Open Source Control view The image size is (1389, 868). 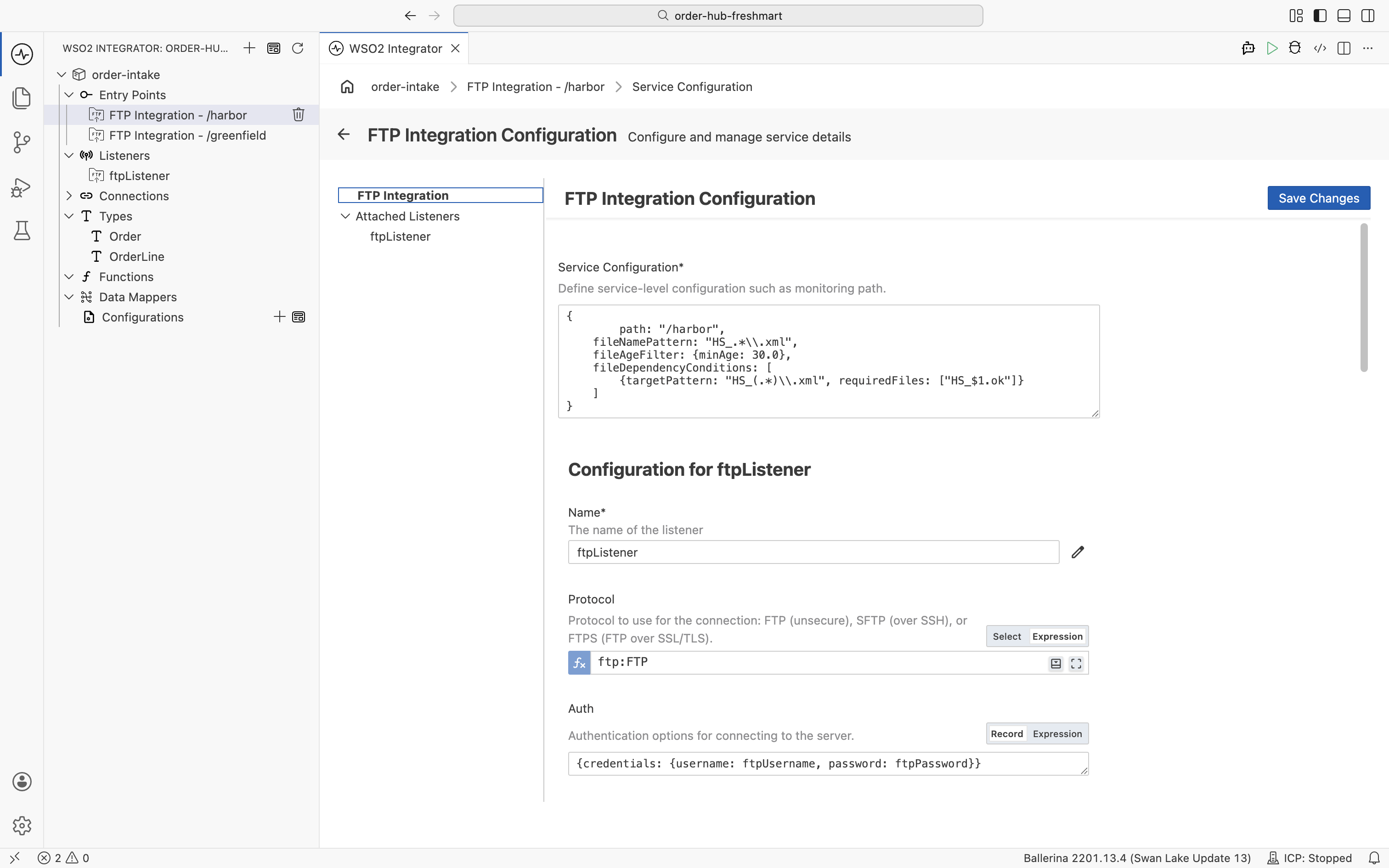[22, 142]
